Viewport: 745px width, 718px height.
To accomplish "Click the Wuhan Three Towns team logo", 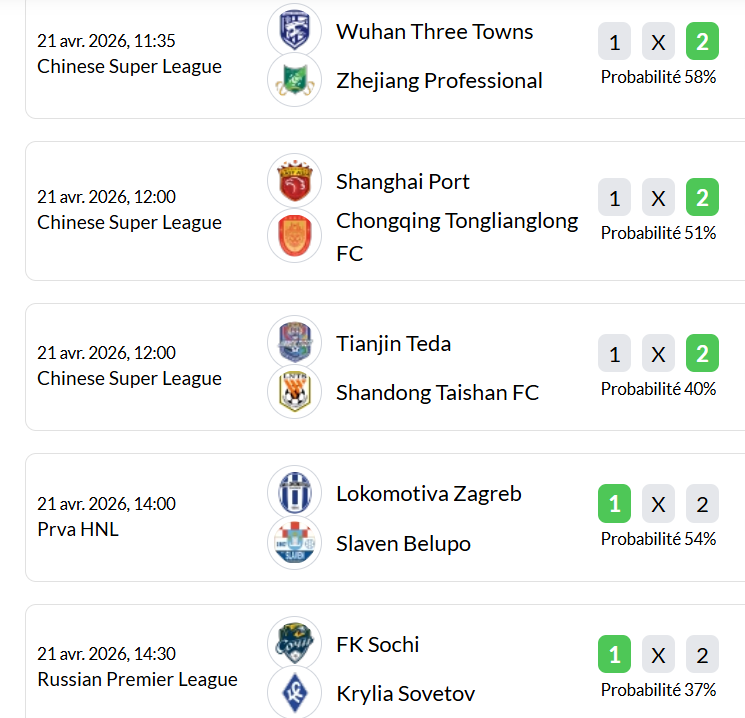I will (x=294, y=30).
